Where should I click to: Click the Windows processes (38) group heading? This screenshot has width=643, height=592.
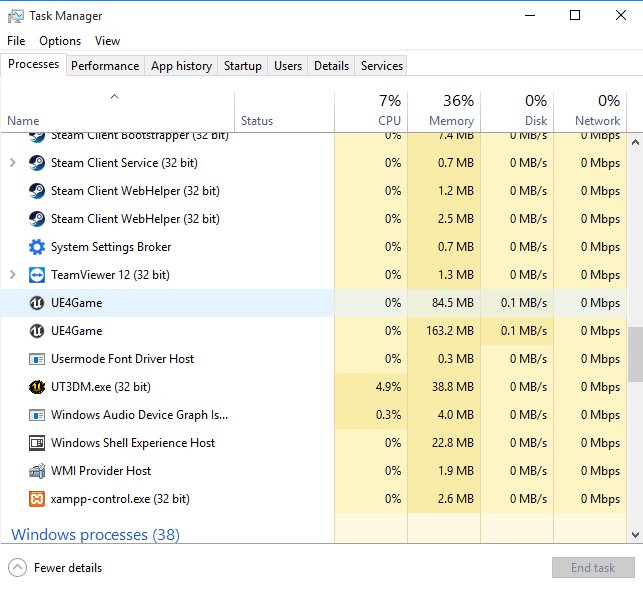coord(96,535)
